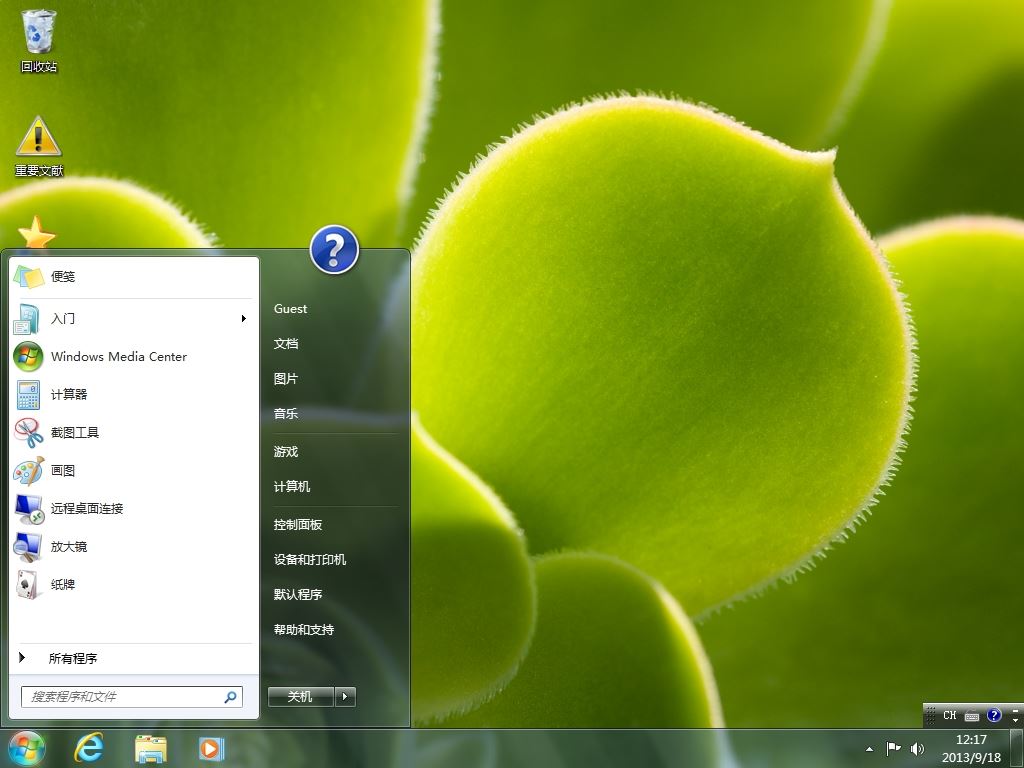The image size is (1024, 768).
Task: Open 控制面板 Control Panel
Action: [298, 524]
